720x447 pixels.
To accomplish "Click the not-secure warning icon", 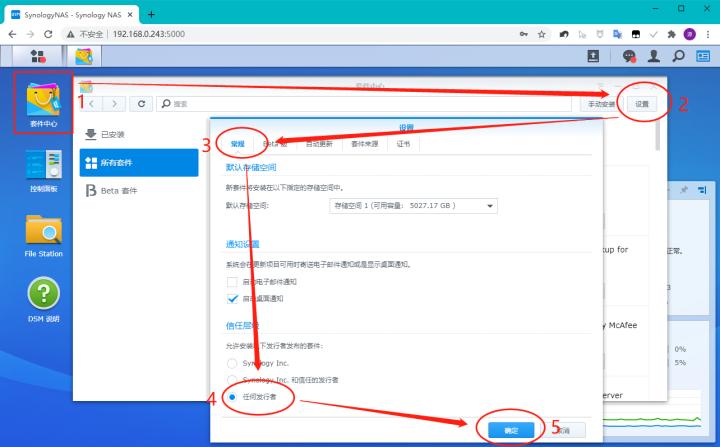I will pos(70,34).
